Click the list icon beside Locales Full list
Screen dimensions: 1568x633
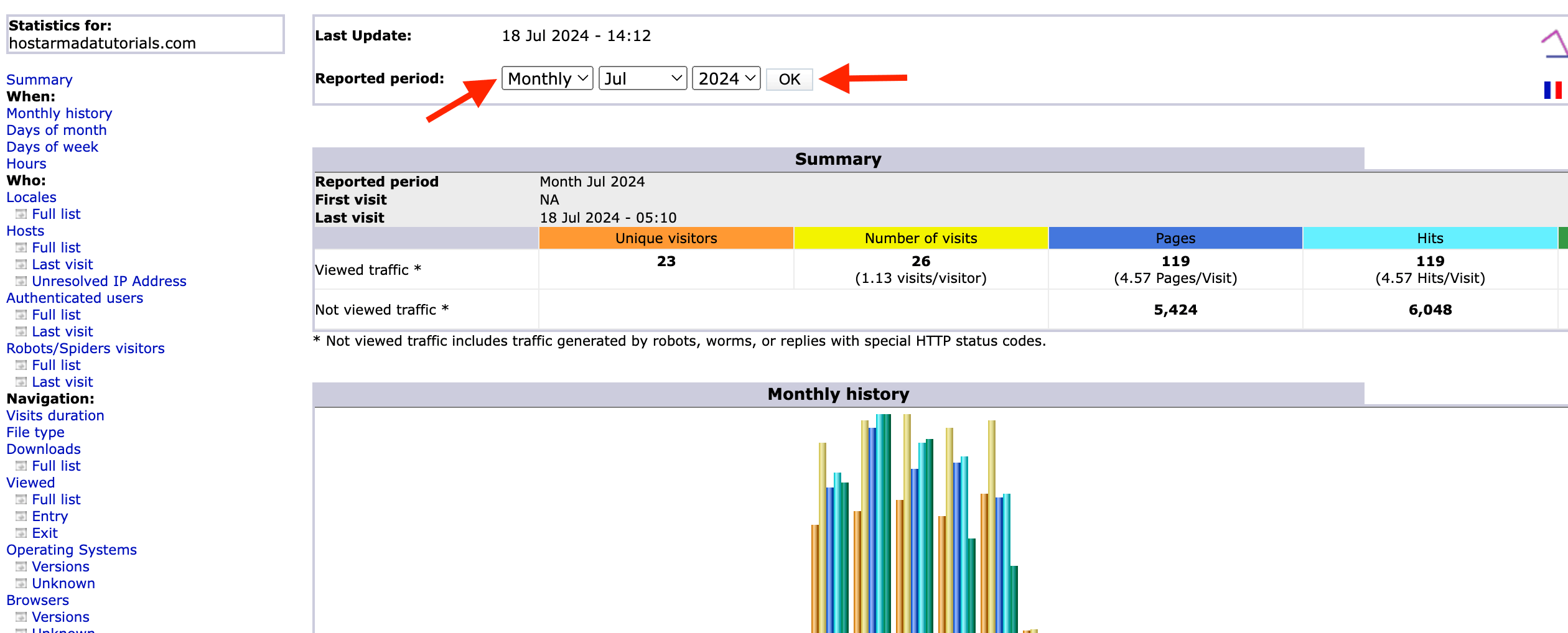pyautogui.click(x=21, y=214)
